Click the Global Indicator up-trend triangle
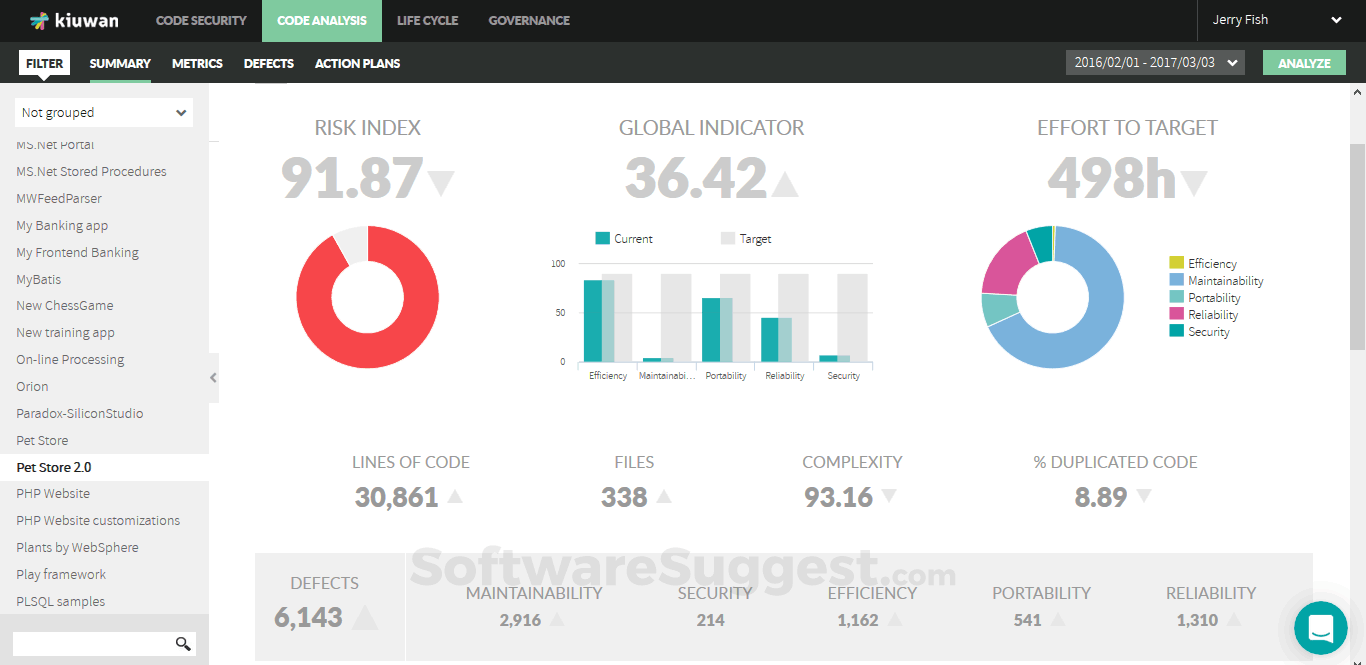1366x665 pixels. 785,183
